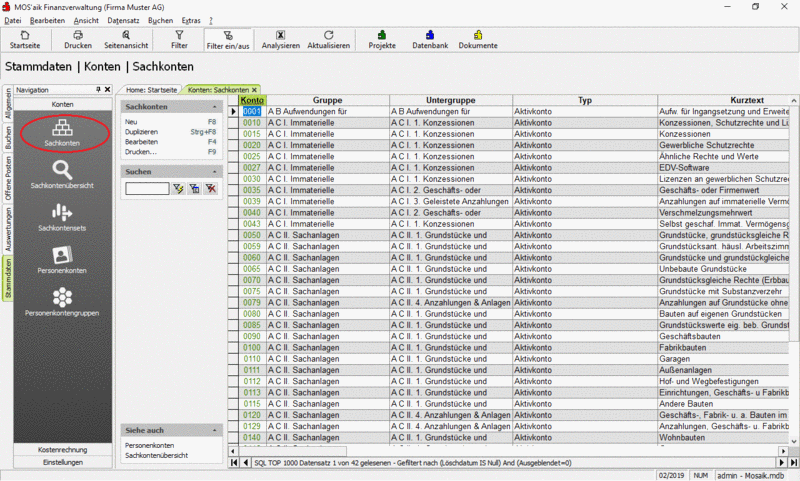800x481 pixels.
Task: Sort by Kurztext column header
Action: (x=724, y=100)
